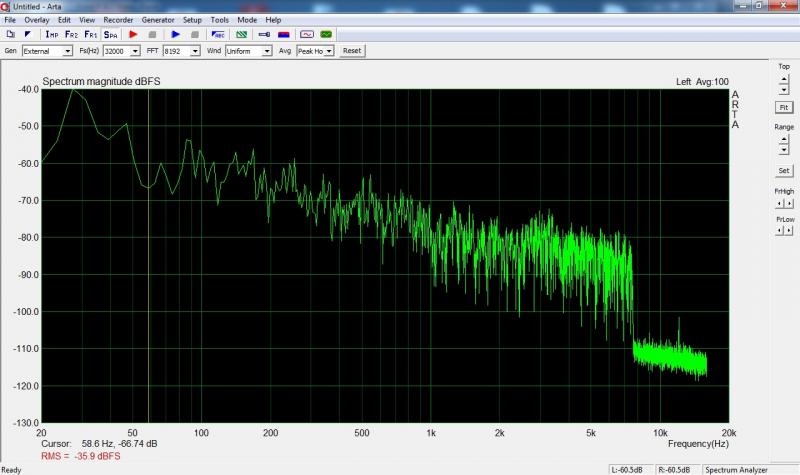
Task: Switch to impulse response (Imp) mode
Action: (x=52, y=34)
